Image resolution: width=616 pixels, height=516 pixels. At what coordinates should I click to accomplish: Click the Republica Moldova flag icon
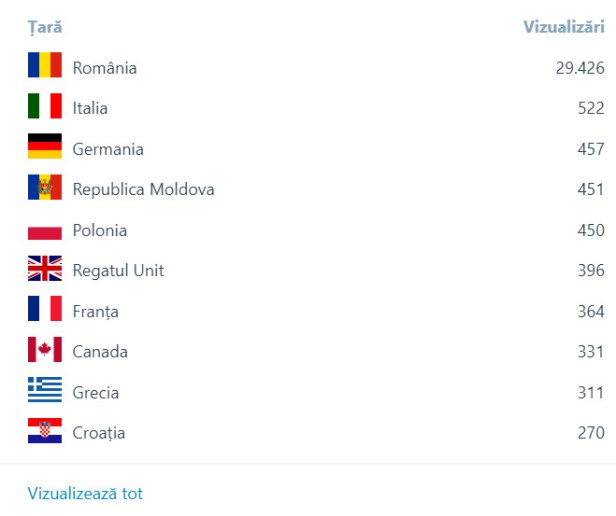[45, 188]
